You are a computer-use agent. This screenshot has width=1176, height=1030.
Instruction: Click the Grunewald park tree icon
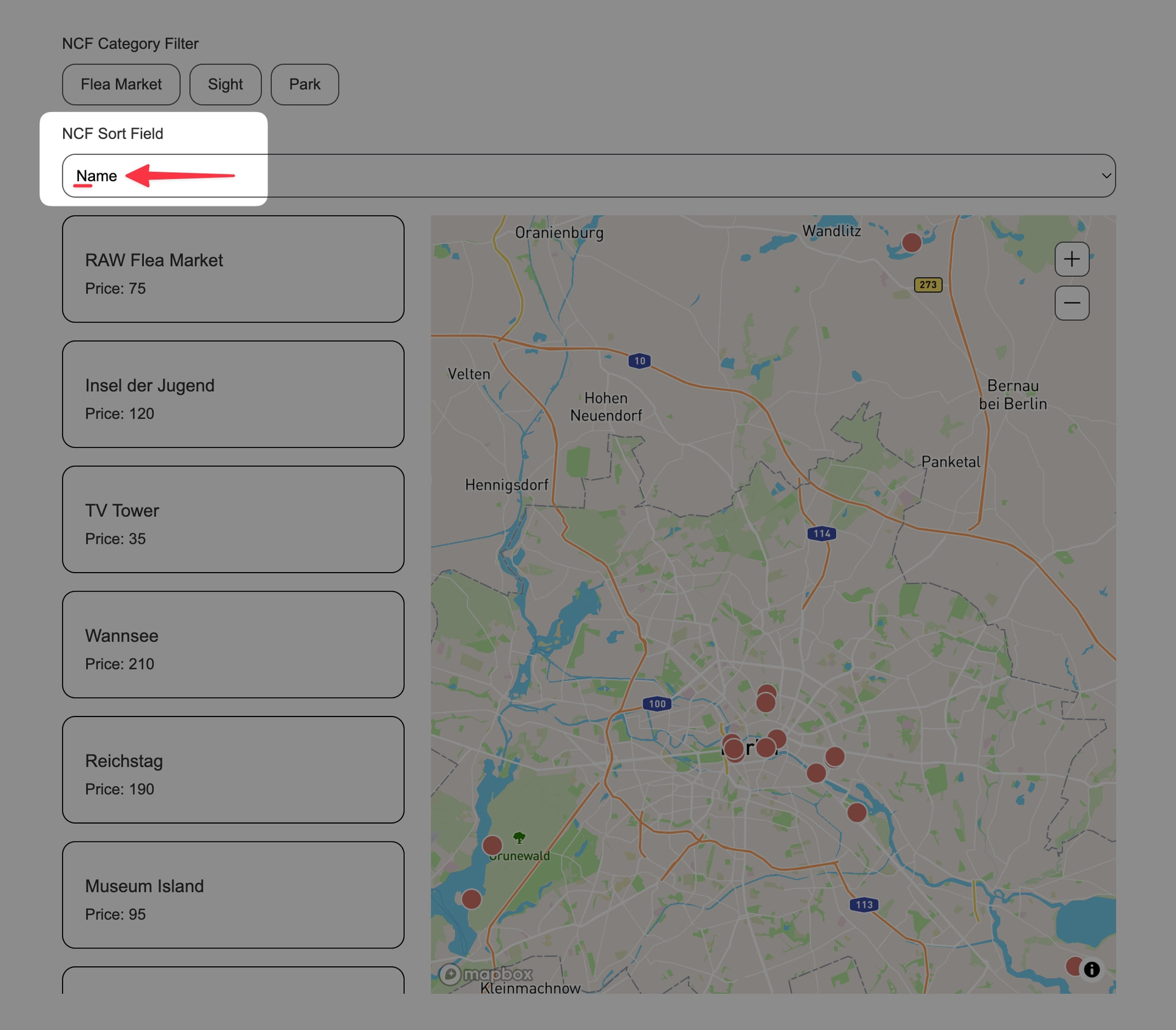click(x=519, y=837)
